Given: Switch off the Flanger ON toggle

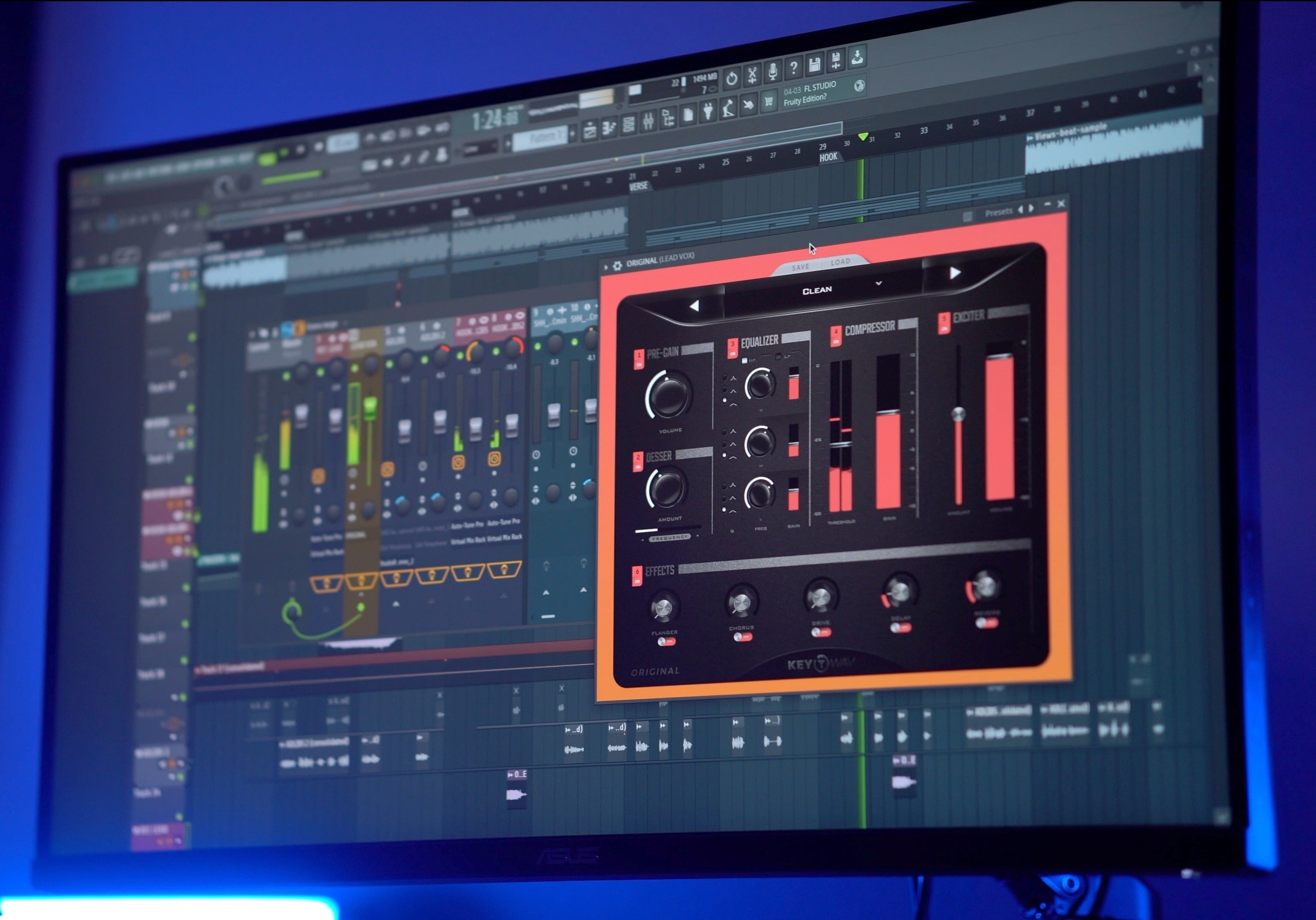Looking at the screenshot, I should pyautogui.click(x=667, y=642).
